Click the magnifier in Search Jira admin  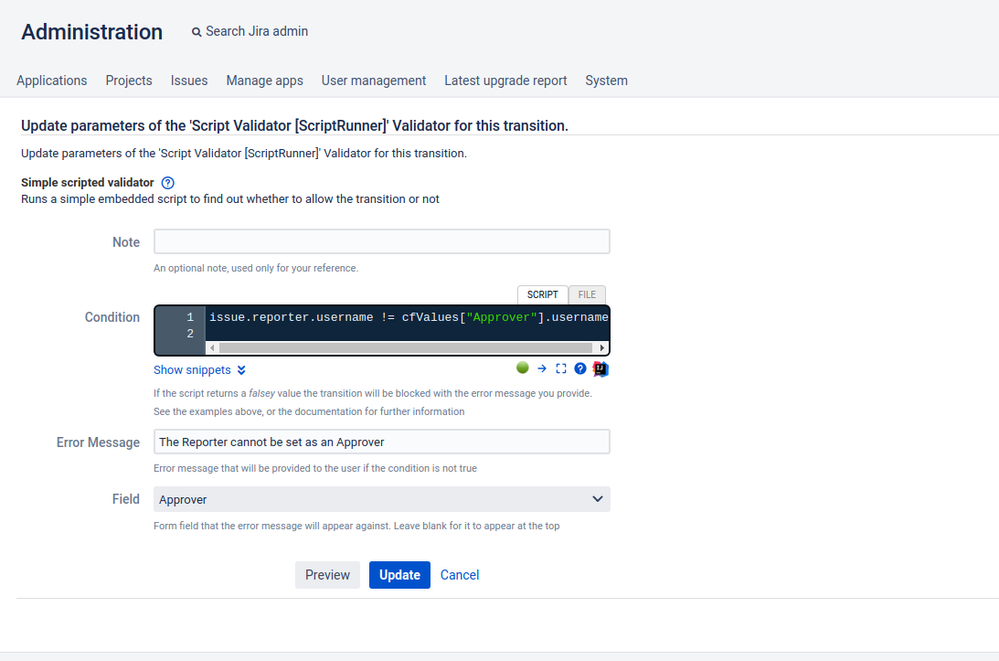[x=196, y=31]
